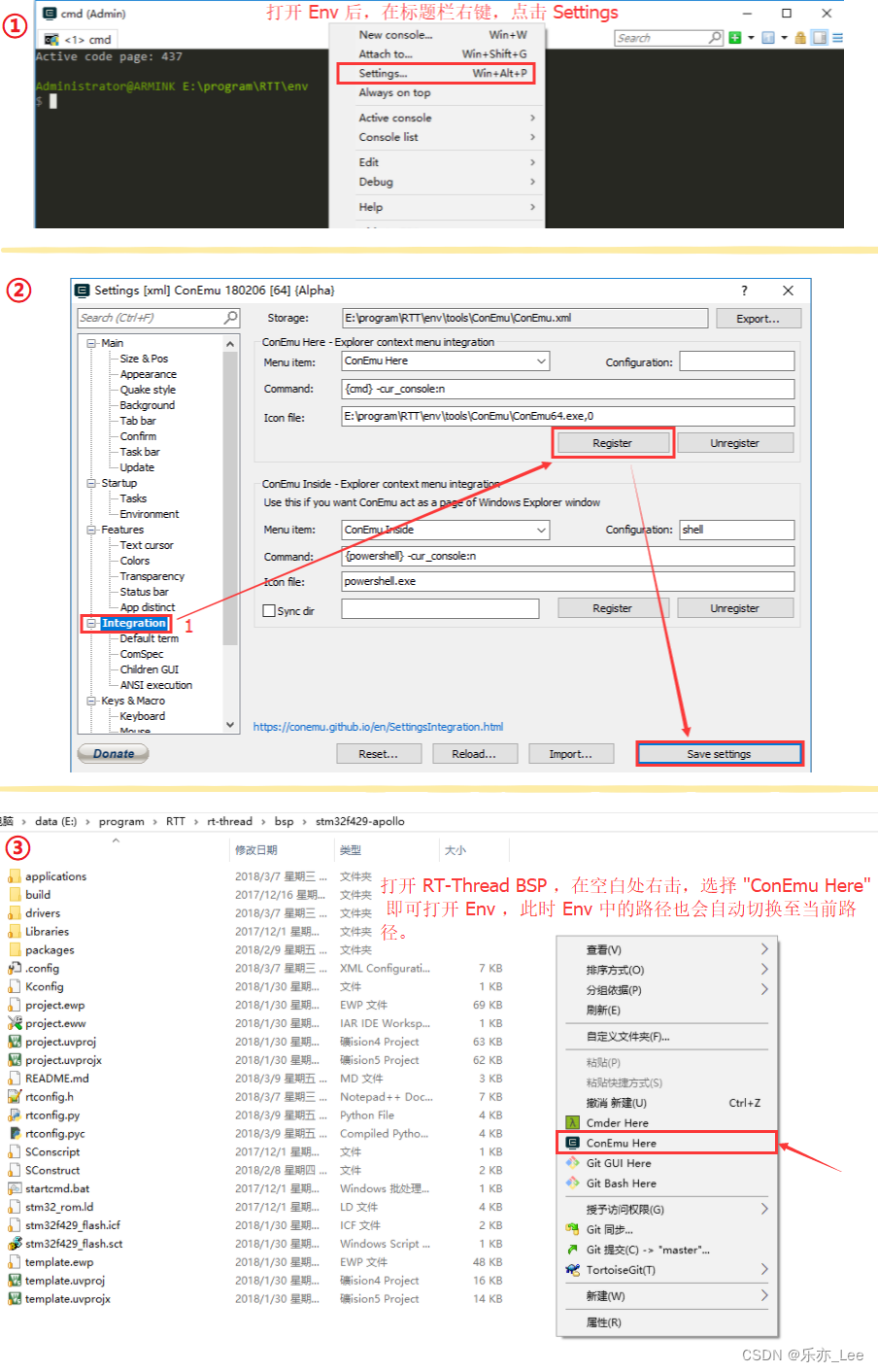Click the Donate button in Settings dialog

click(x=112, y=753)
